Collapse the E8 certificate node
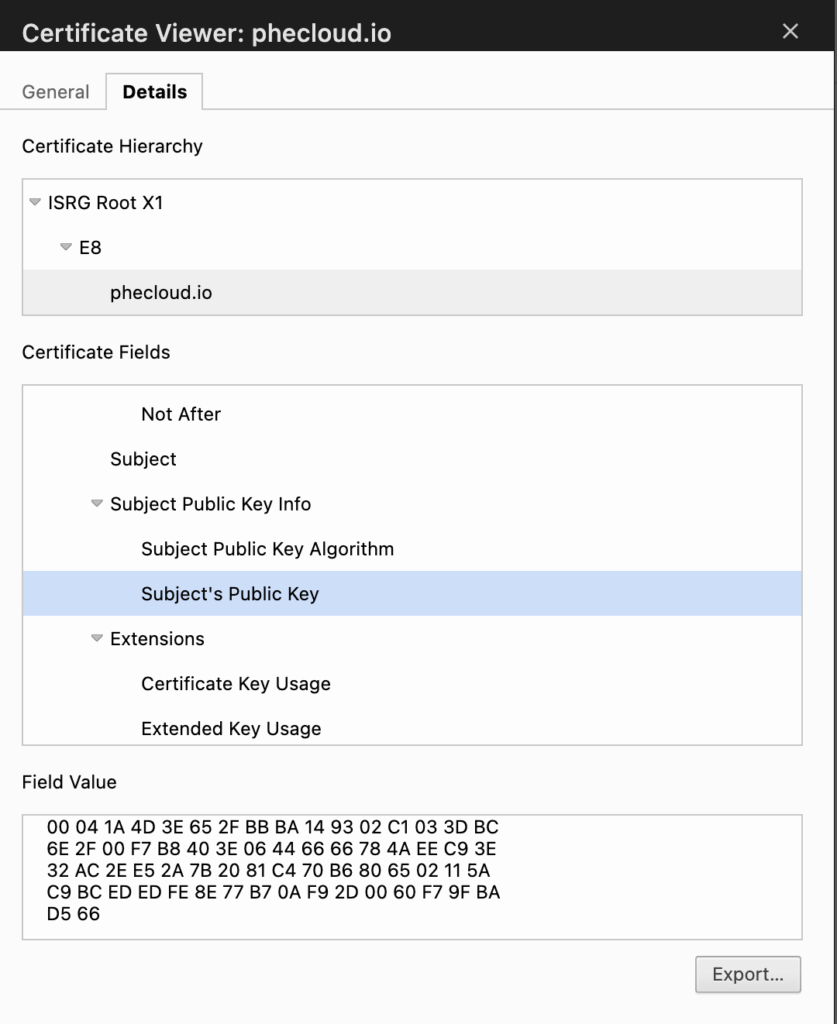This screenshot has width=837, height=1024. click(66, 248)
